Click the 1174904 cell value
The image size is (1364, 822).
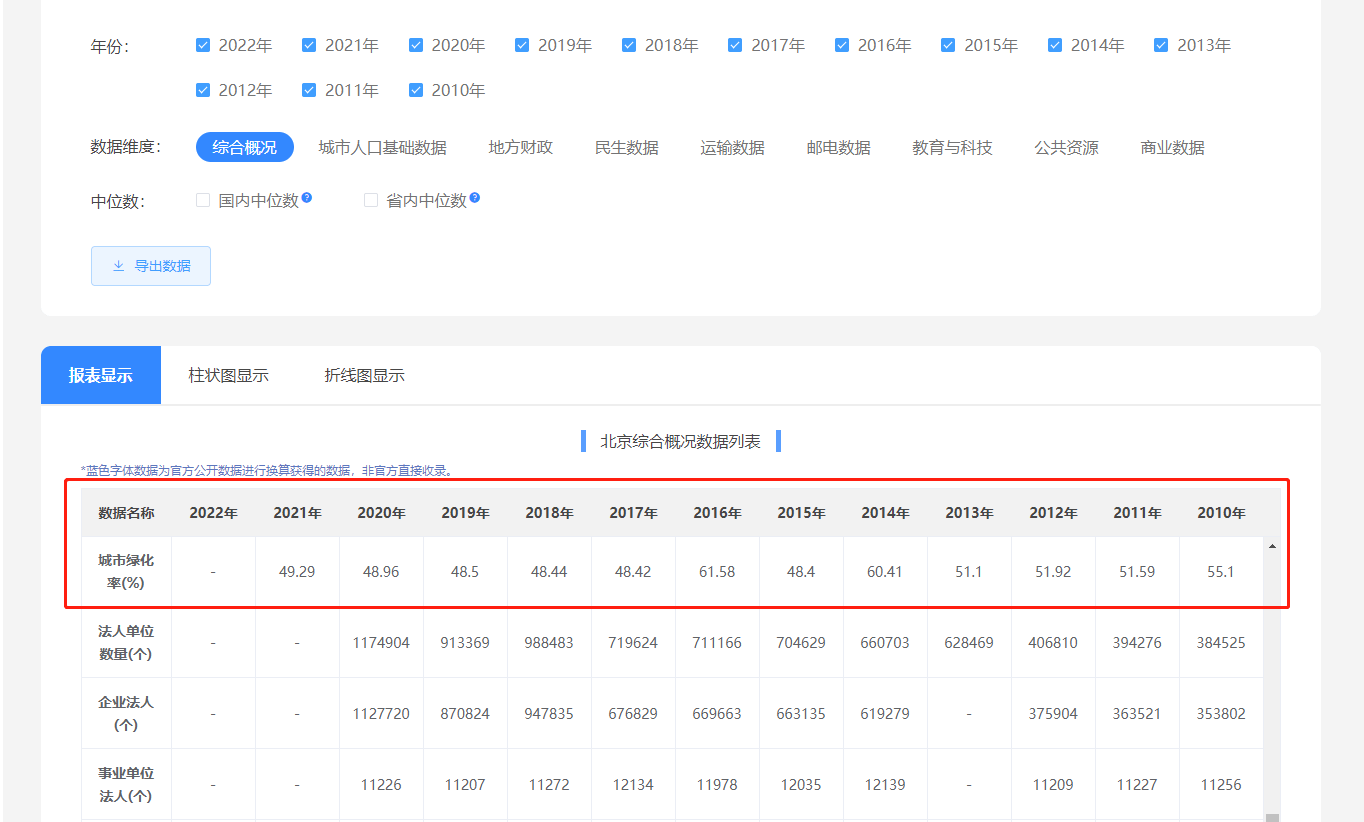tap(382, 643)
